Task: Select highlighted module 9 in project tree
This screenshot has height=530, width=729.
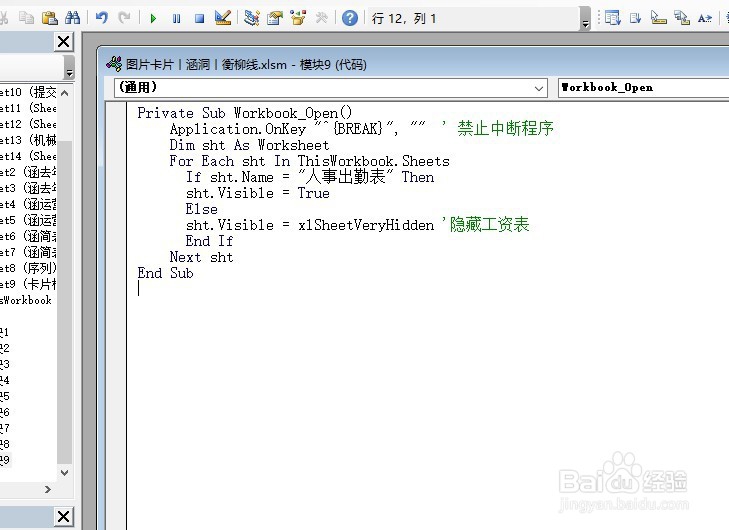Action: (5, 460)
